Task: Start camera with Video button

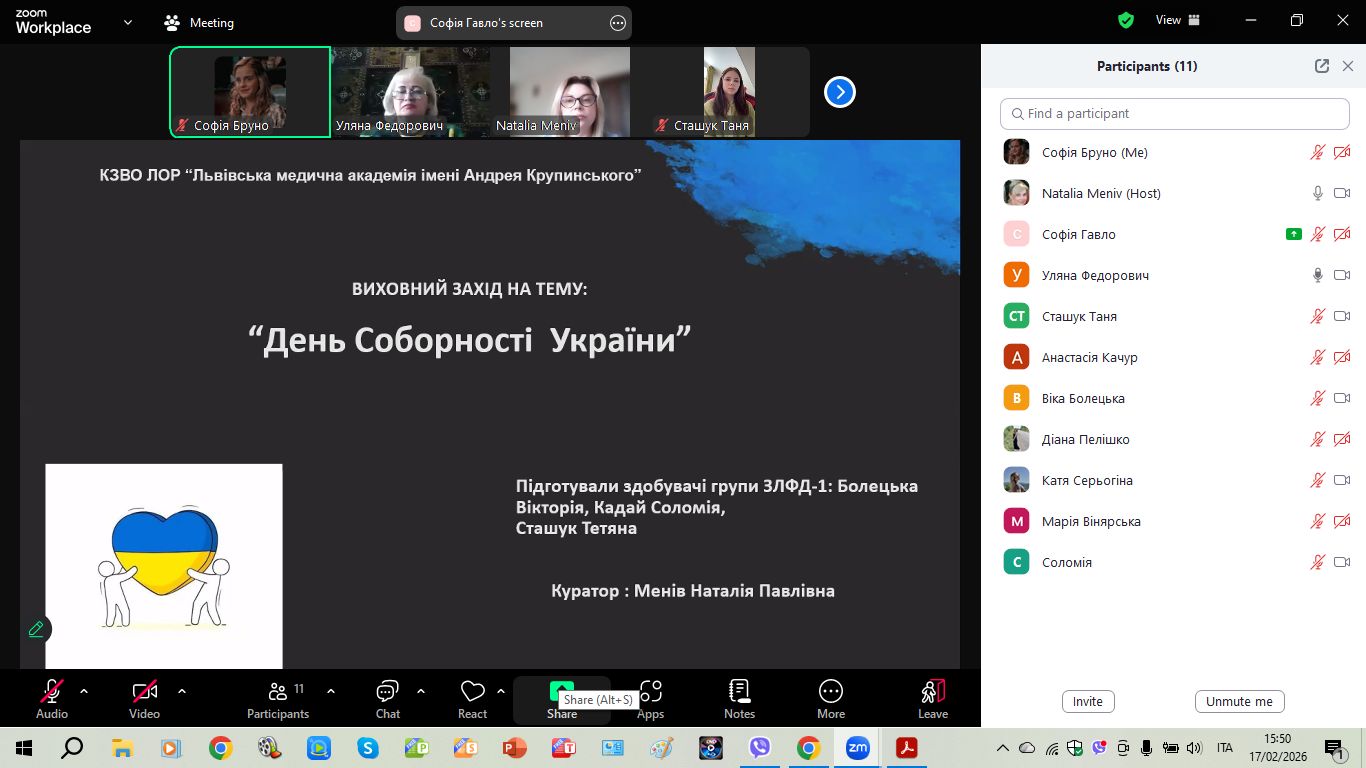Action: click(x=144, y=699)
